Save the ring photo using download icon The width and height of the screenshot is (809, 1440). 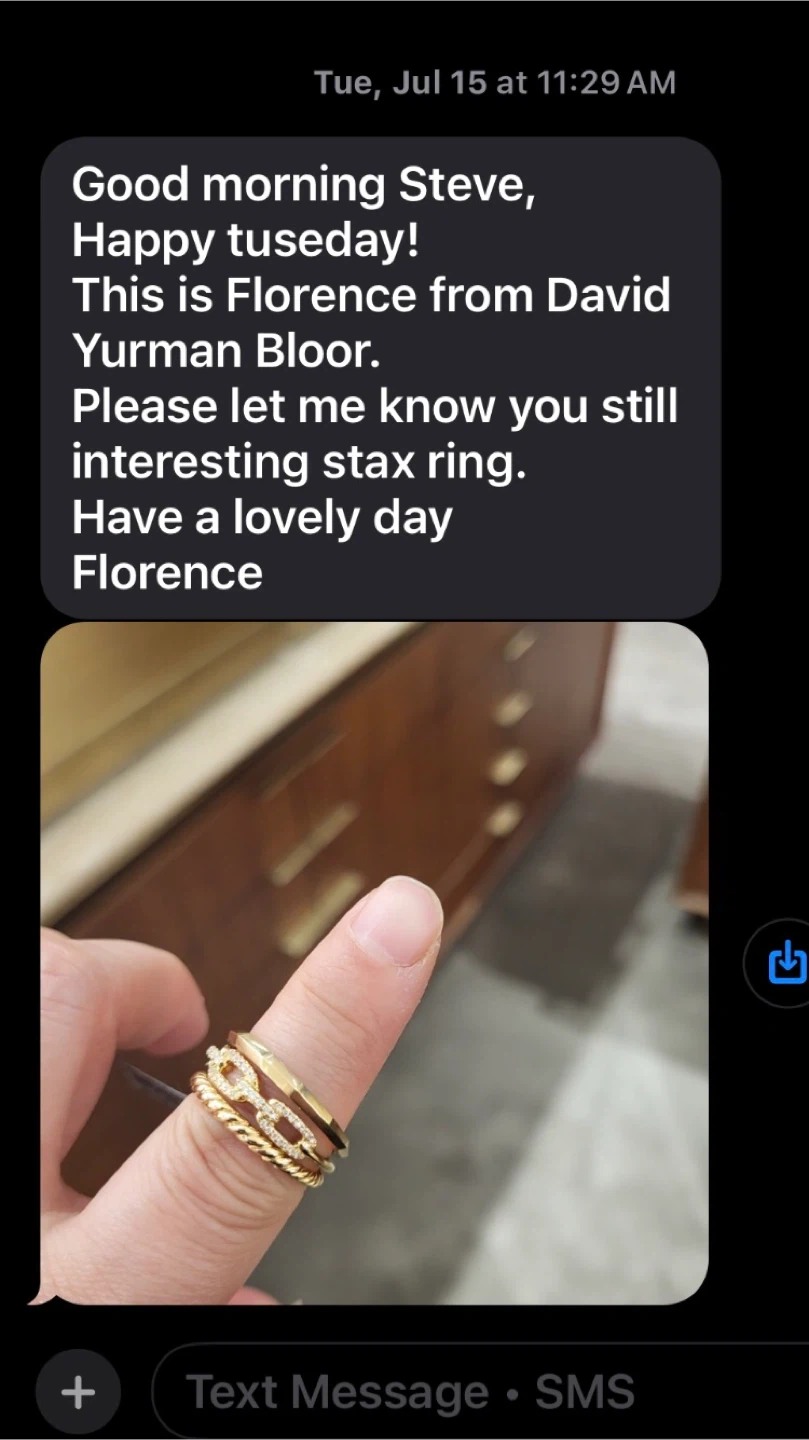[x=786, y=963]
